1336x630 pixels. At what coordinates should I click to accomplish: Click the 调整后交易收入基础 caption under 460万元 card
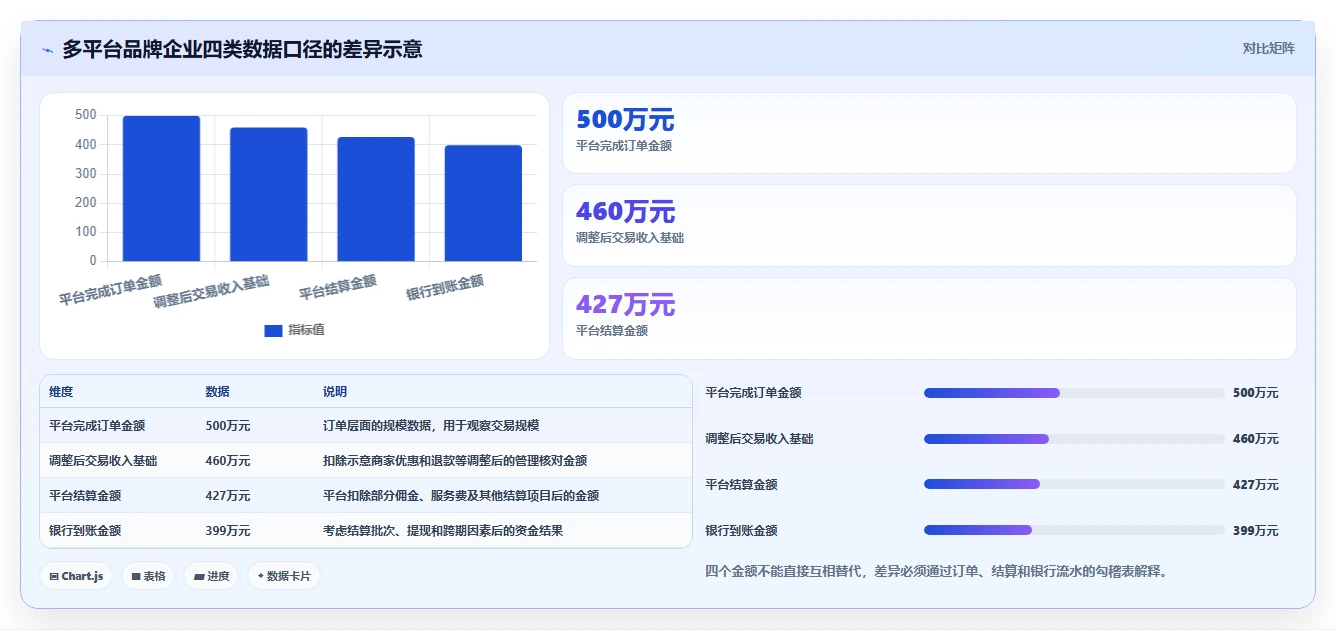(x=630, y=238)
